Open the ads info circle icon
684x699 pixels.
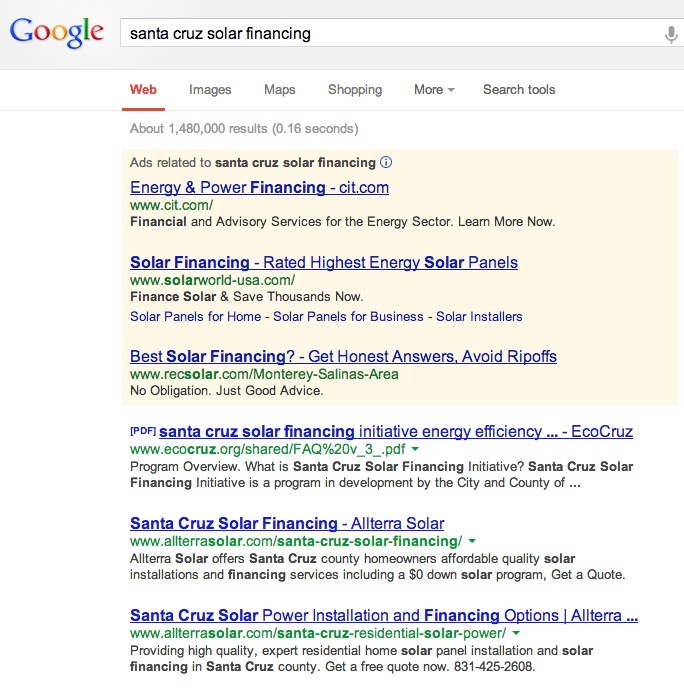[386, 162]
